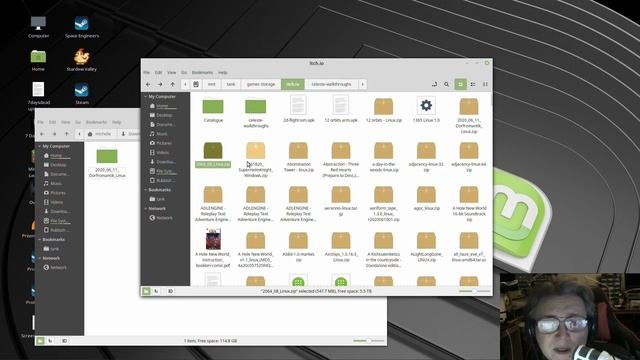Collapse Bookmarks section in itch.io sidebar
Viewport: 640px width, 360px height.
click(145, 190)
